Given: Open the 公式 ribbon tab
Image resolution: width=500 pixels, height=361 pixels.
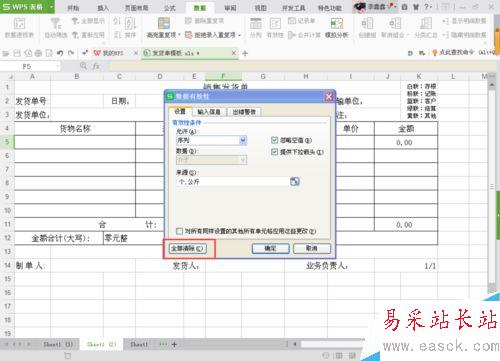Looking at the screenshot, I should [x=169, y=8].
